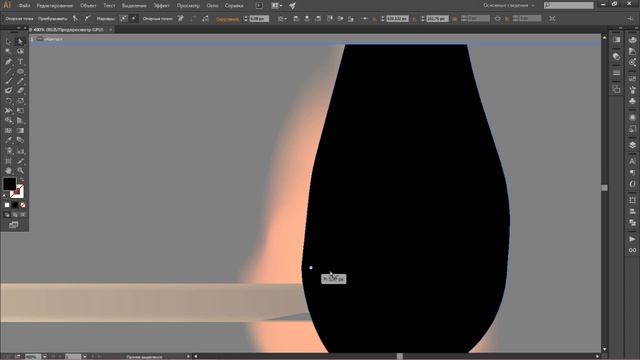Set fill to None

pos(23,205)
